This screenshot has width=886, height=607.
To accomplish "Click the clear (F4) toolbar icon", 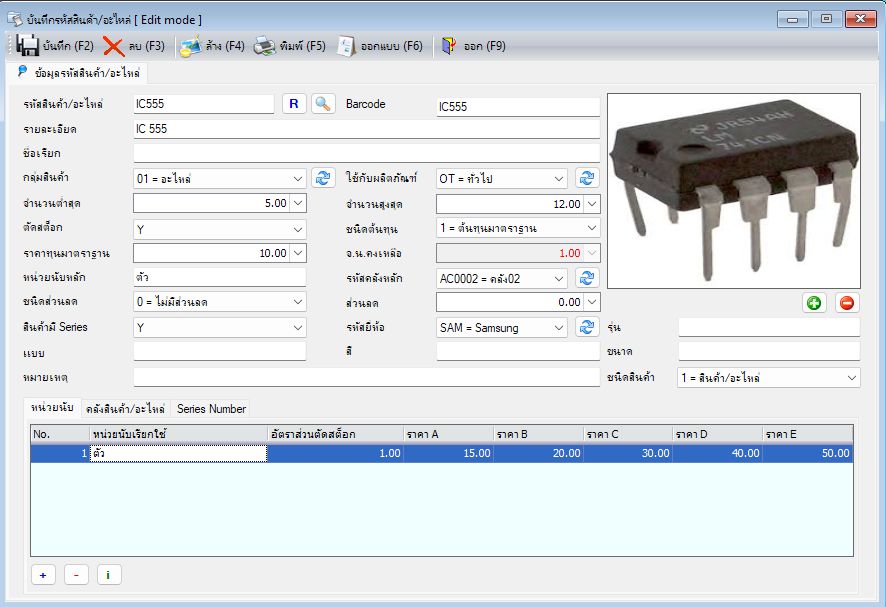I will click(x=190, y=46).
